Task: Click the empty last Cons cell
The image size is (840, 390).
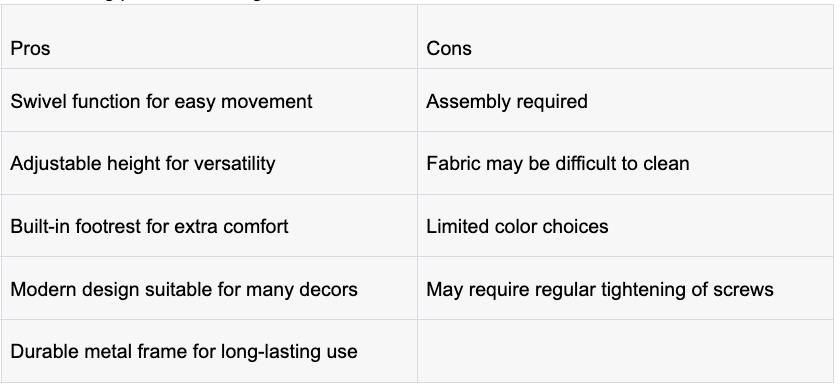Action: [625, 351]
